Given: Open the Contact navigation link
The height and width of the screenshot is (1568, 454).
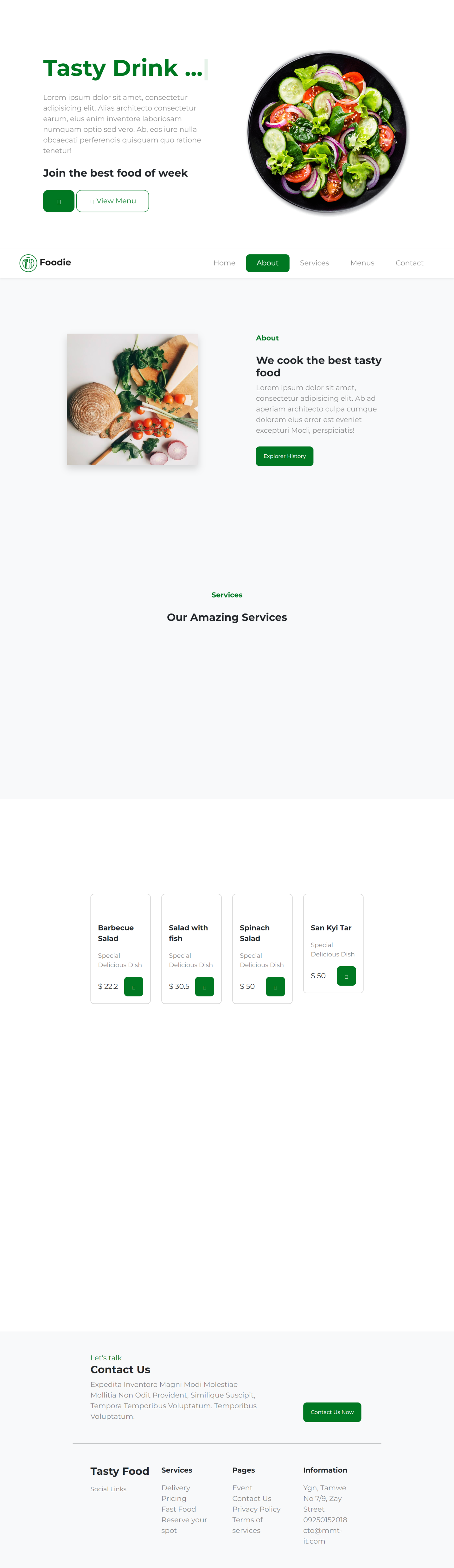Looking at the screenshot, I should pyautogui.click(x=410, y=263).
